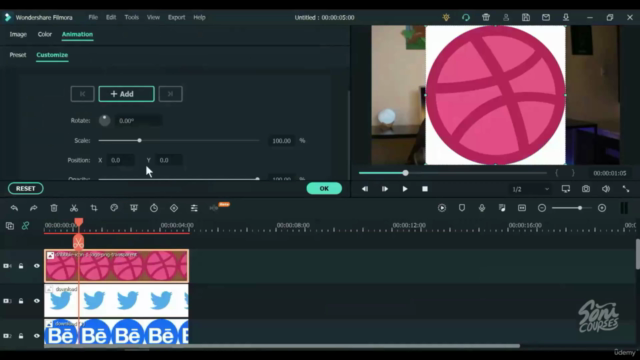Open the File menu
640x360 pixels.
point(93,18)
